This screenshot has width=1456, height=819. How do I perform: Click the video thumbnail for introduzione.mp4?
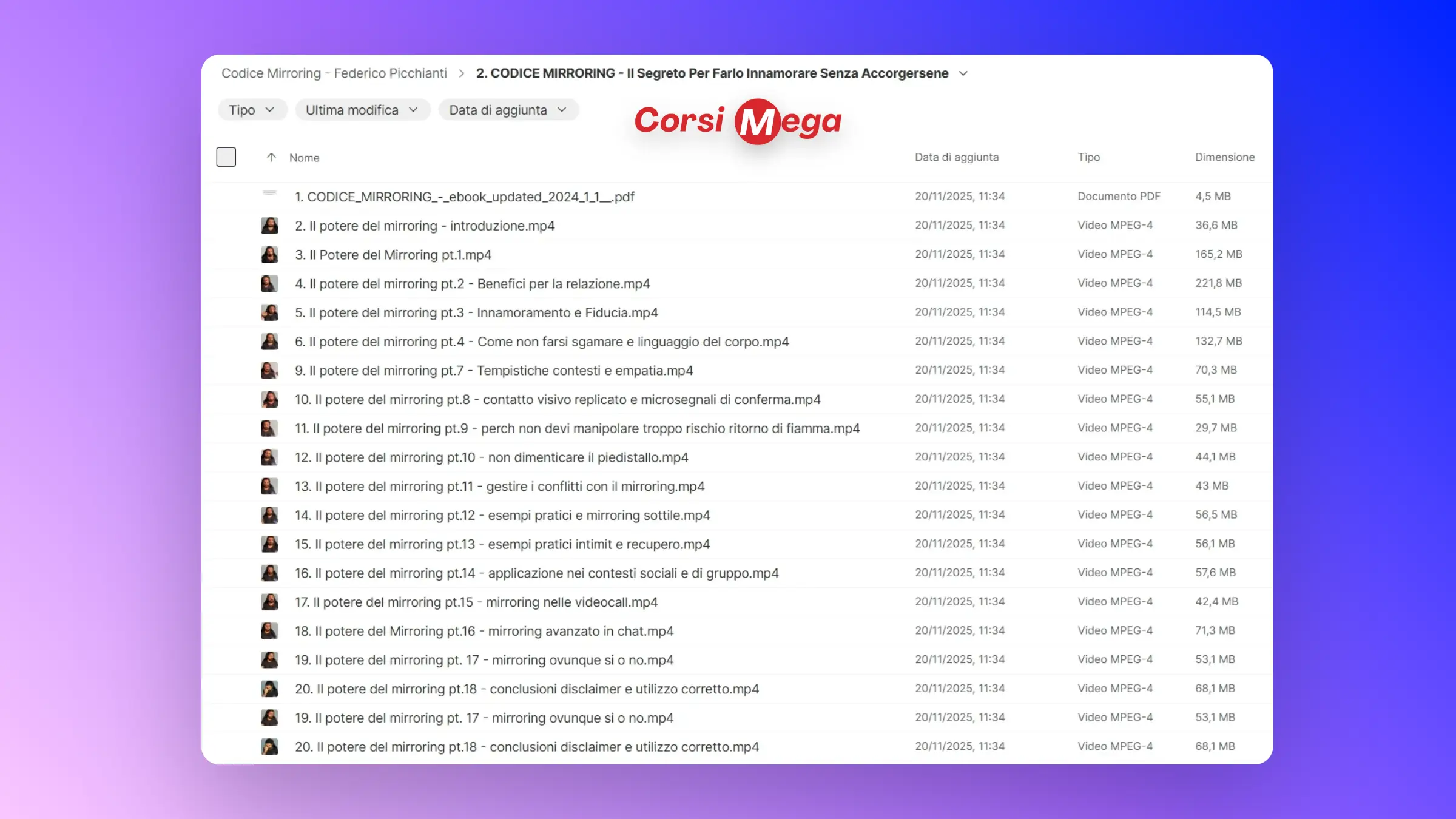coord(269,226)
